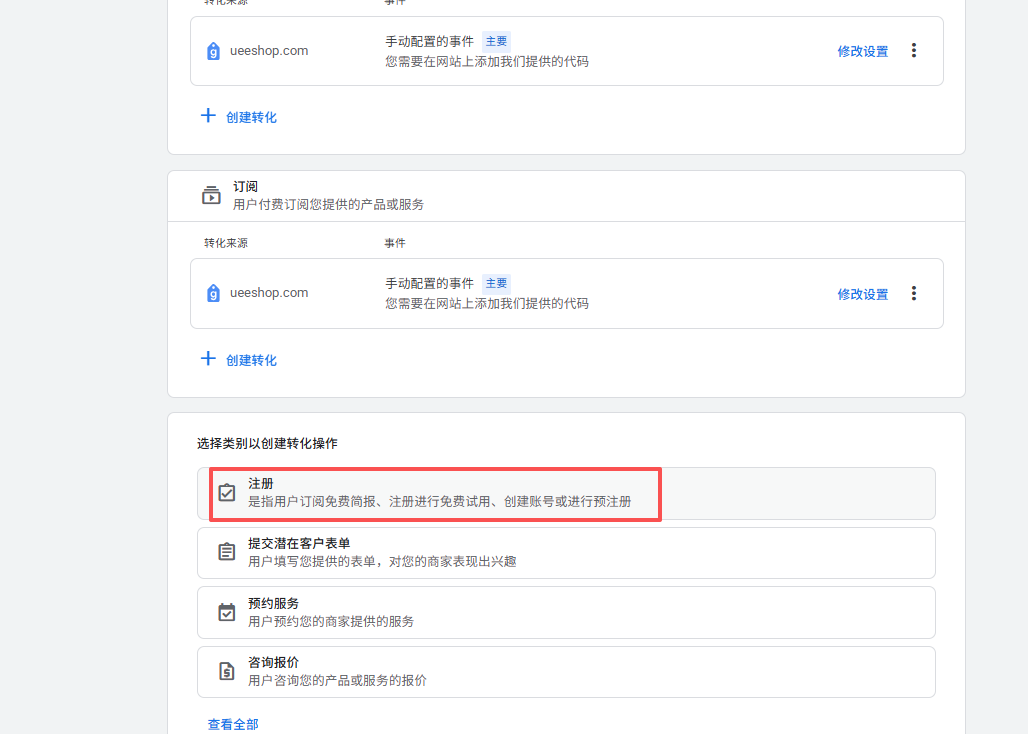Open the three-dot menu in the top conversion row
1028x734 pixels.
click(913, 51)
